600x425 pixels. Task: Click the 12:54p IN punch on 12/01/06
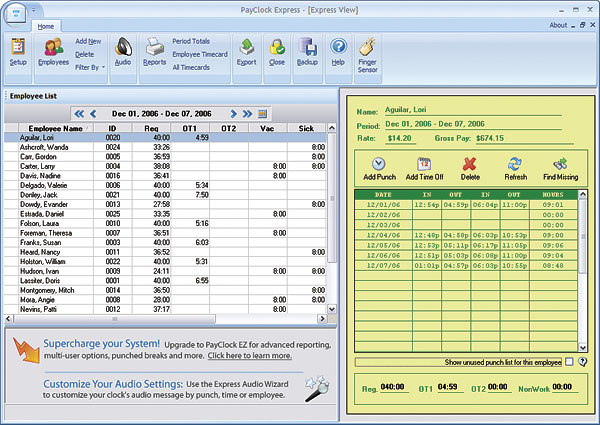(427, 205)
